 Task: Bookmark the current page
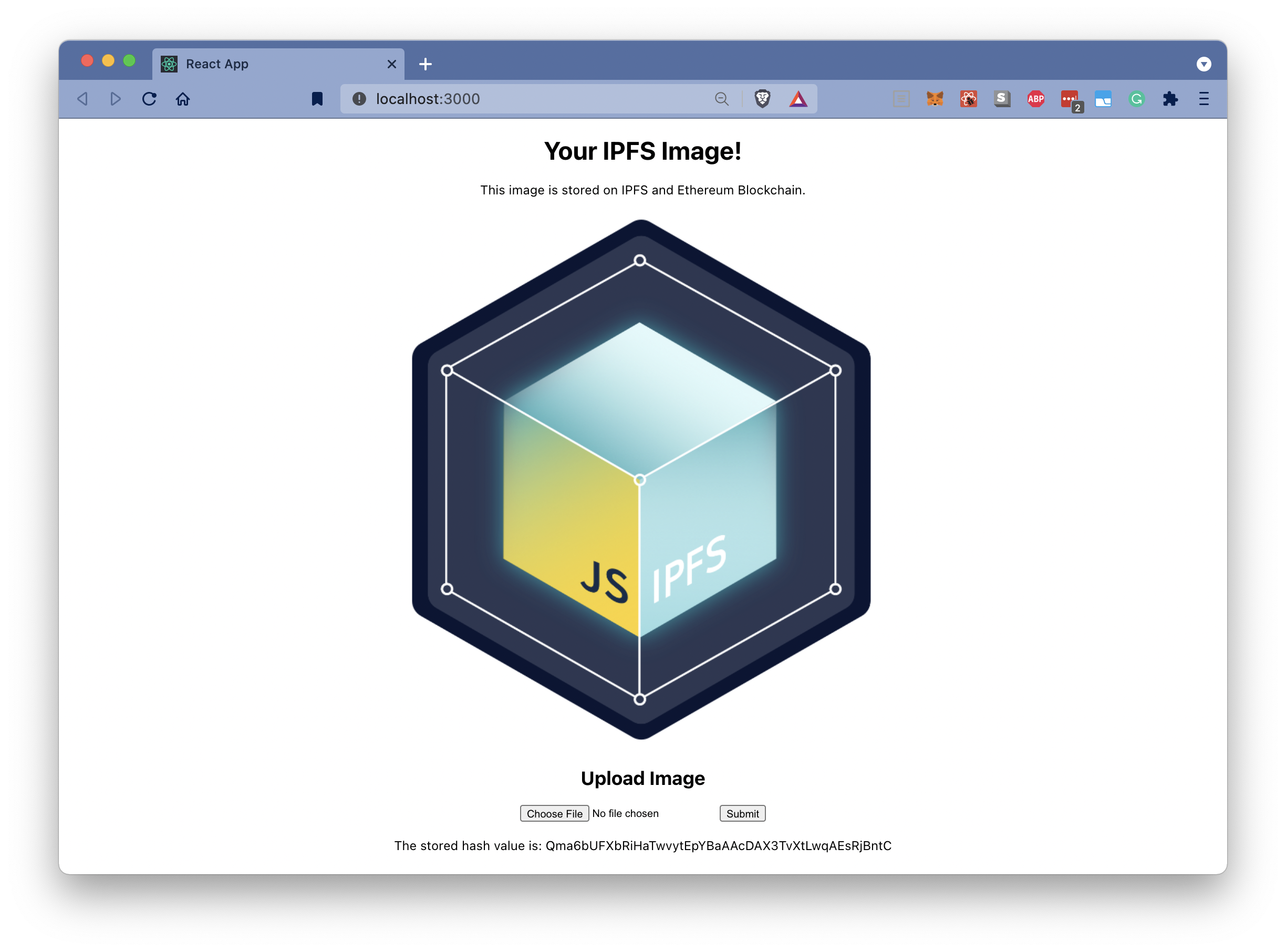pos(317,99)
